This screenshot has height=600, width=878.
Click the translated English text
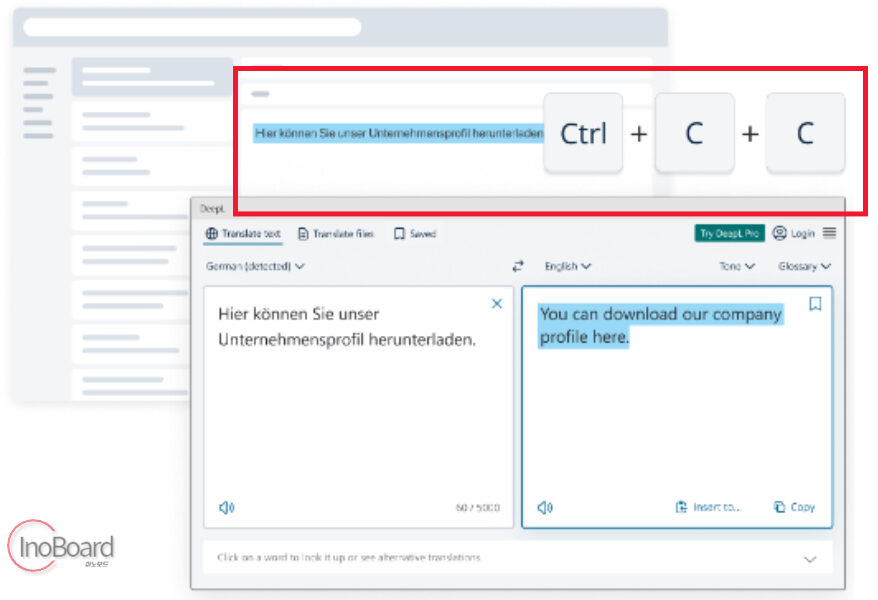(x=660, y=325)
